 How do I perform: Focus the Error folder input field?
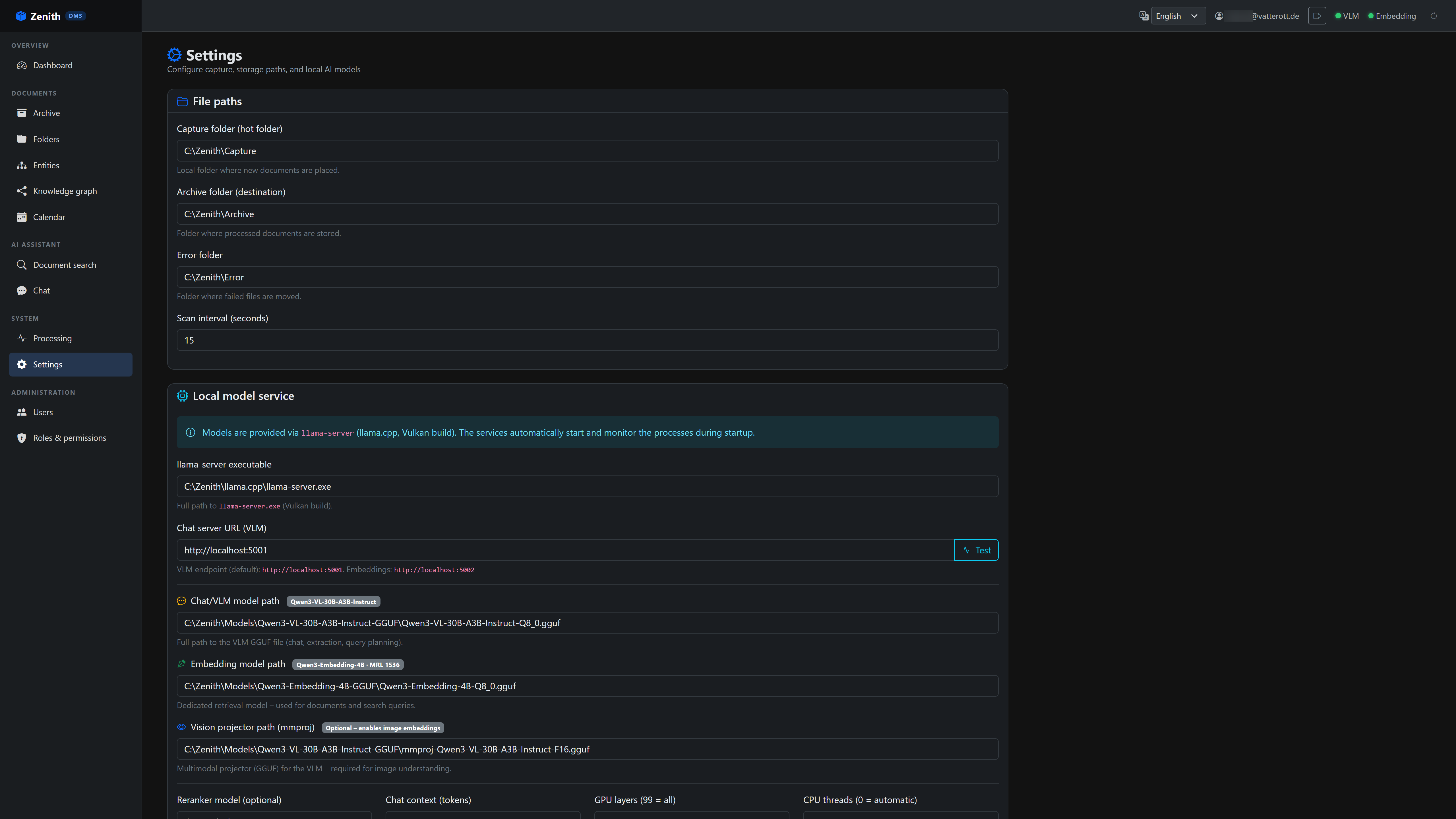[x=587, y=277]
